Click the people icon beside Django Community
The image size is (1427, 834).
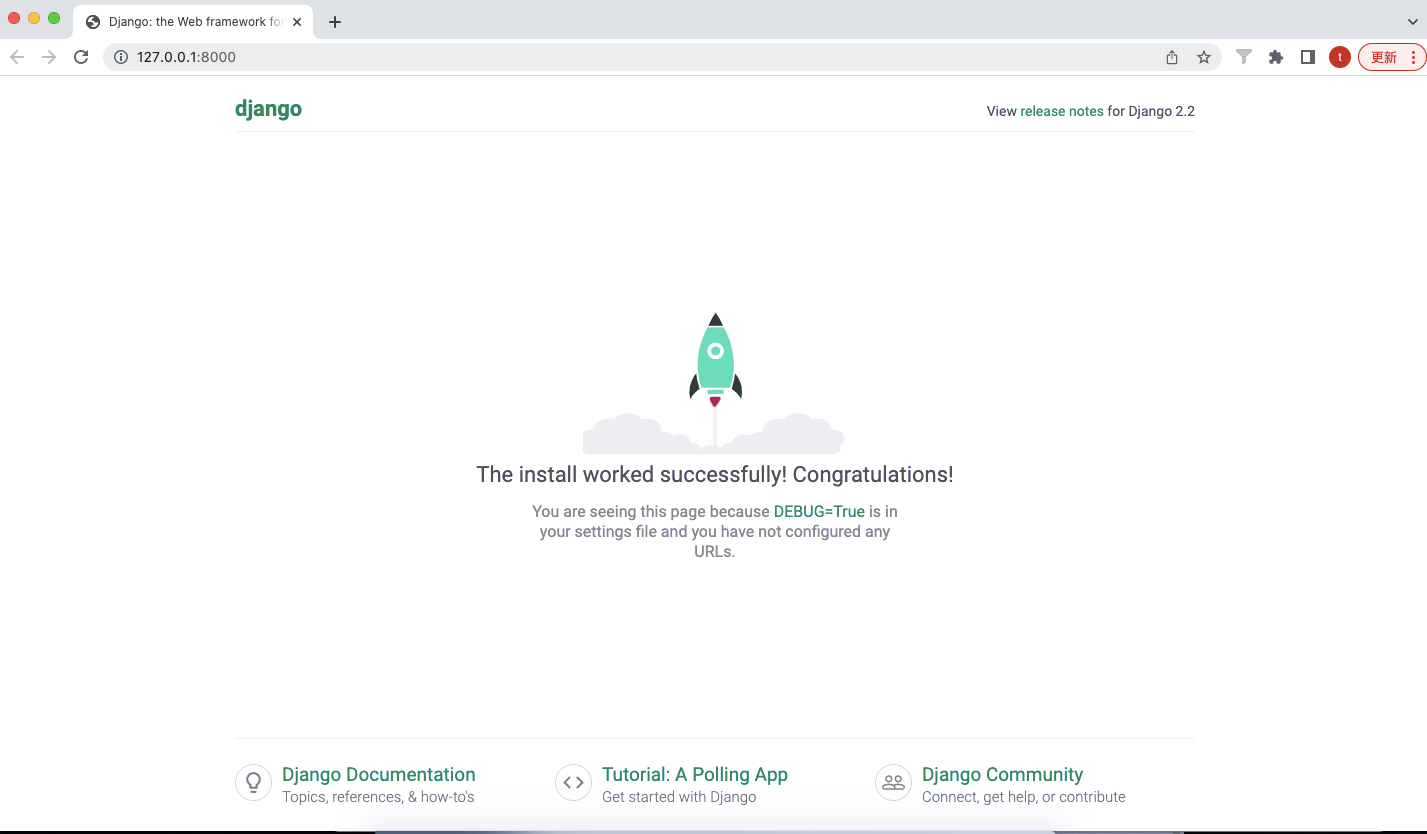point(893,783)
